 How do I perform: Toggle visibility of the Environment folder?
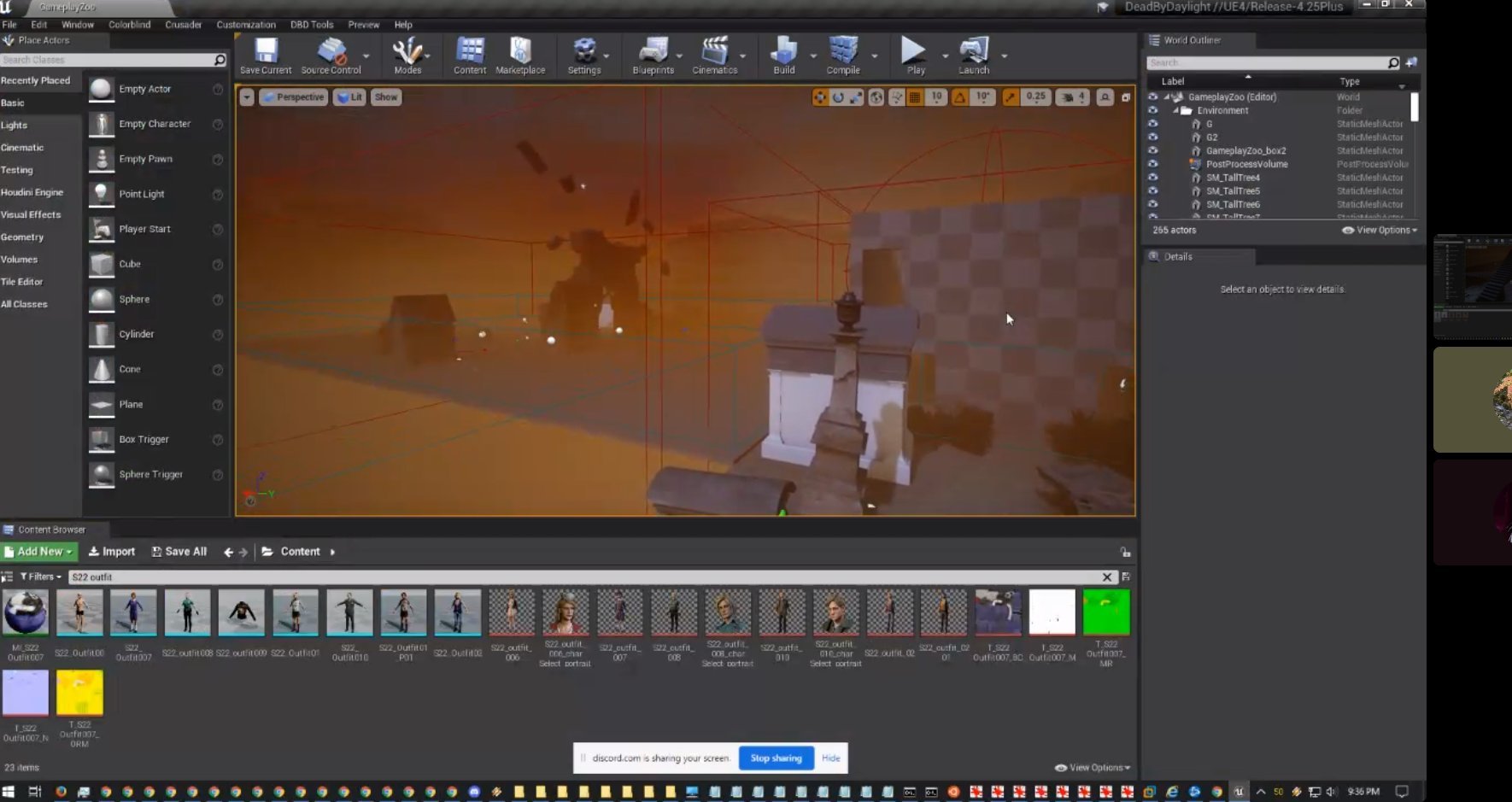1152,110
